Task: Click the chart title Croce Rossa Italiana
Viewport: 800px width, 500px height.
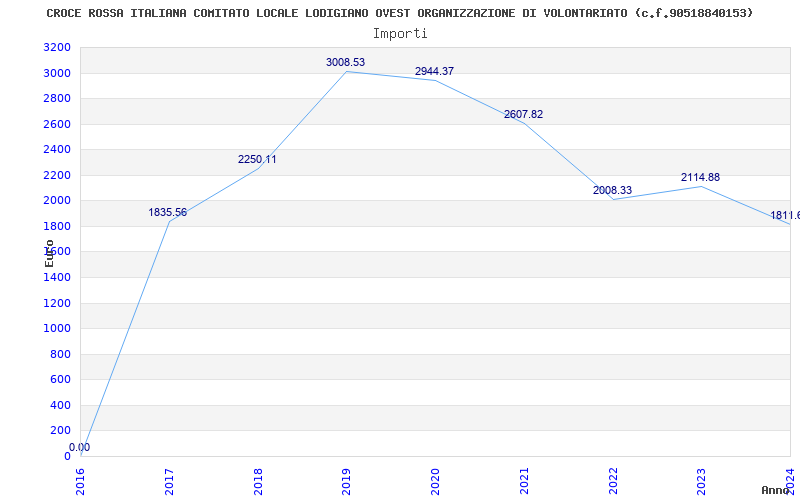Action: coord(400,13)
